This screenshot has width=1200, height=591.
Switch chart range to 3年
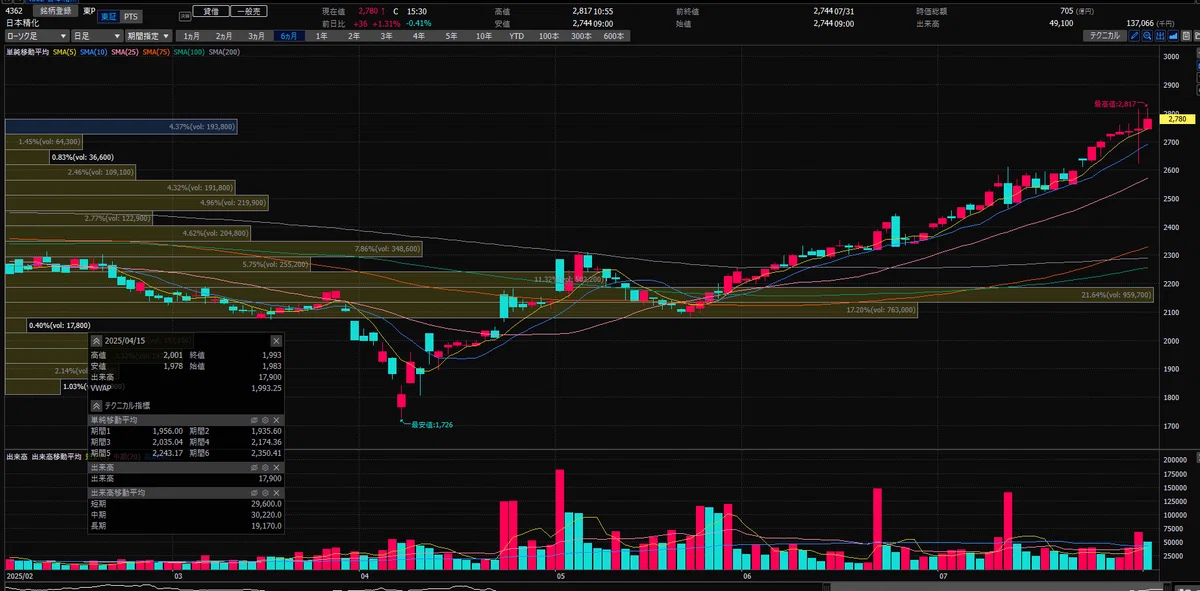click(x=386, y=35)
